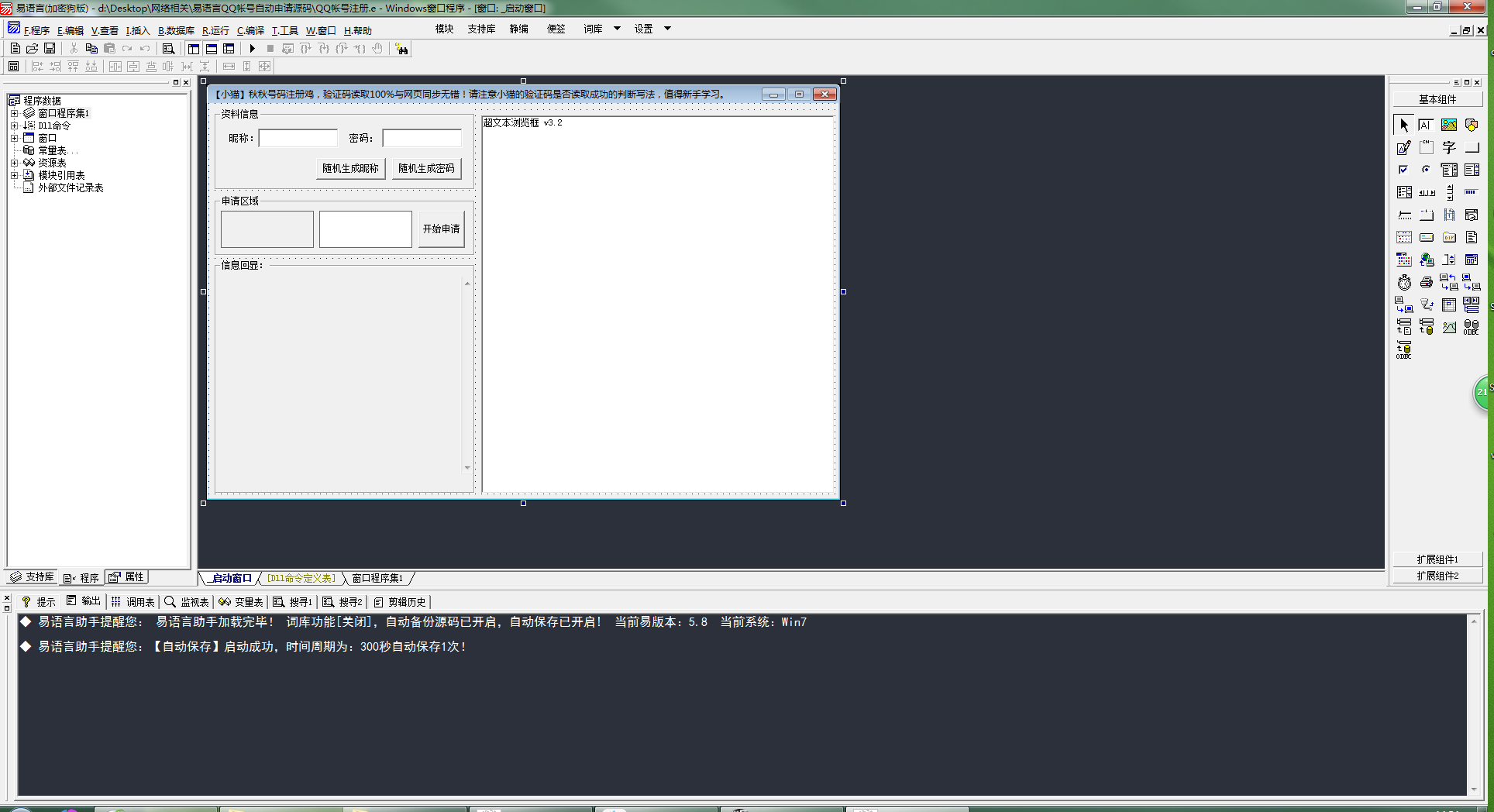Expand the 窗口程序集1 tree node
Screen dimensions: 1494x812
coord(14,113)
